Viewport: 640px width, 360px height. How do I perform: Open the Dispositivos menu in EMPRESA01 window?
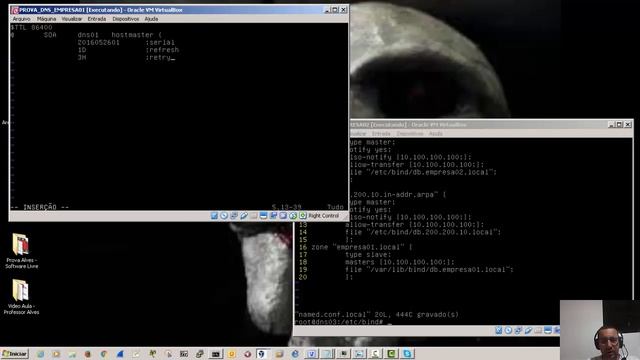pos(126,19)
